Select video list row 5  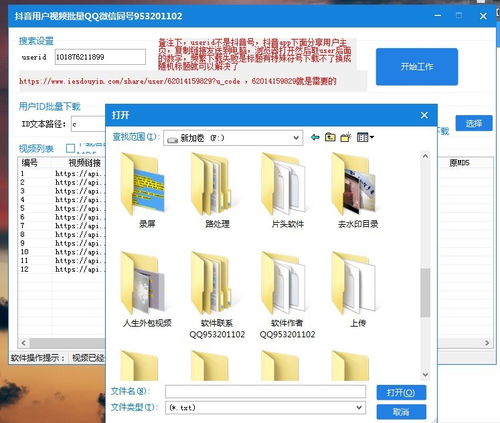coord(62,208)
